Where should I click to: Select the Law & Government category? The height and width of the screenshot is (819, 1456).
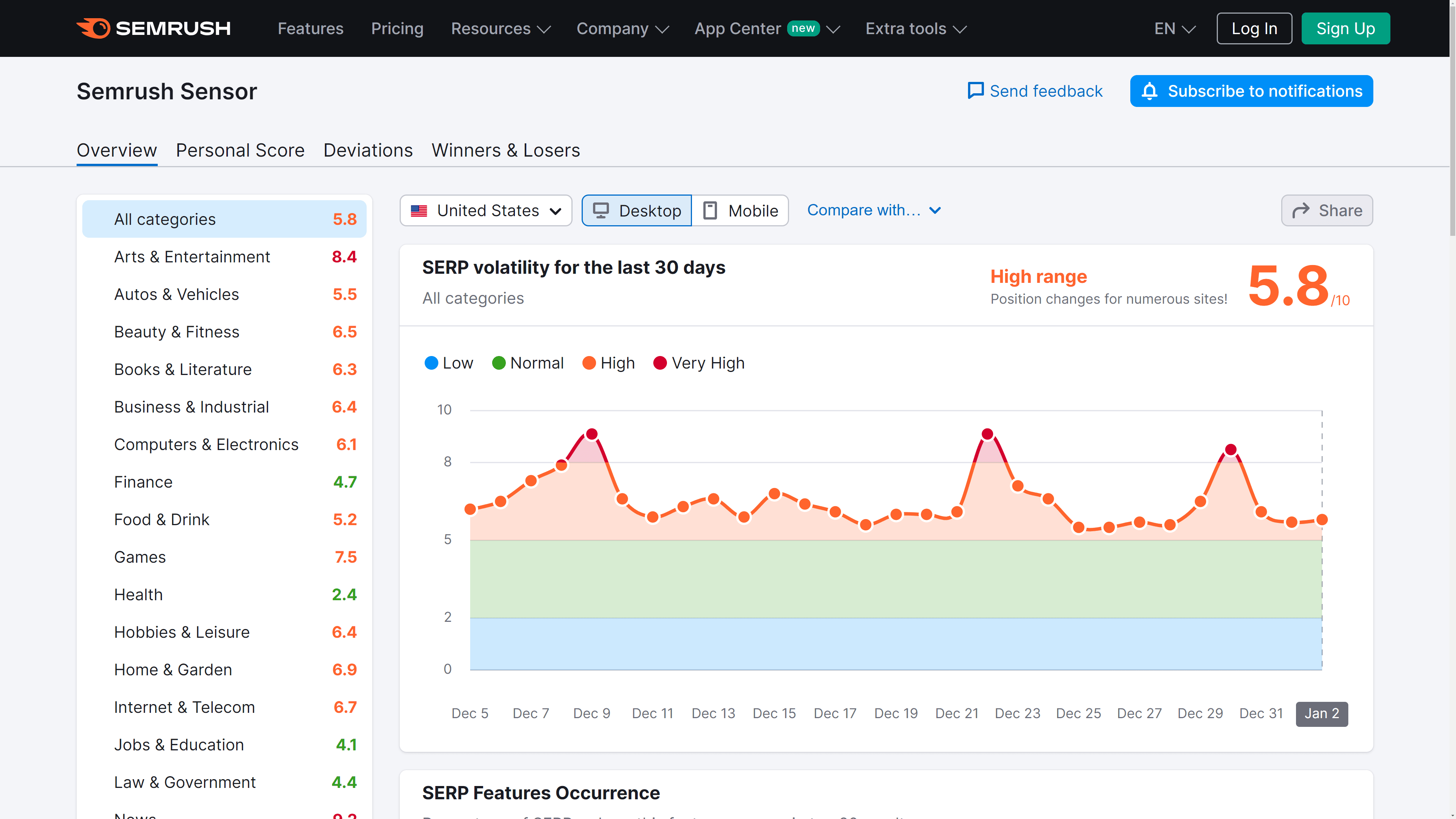pyautogui.click(x=224, y=782)
